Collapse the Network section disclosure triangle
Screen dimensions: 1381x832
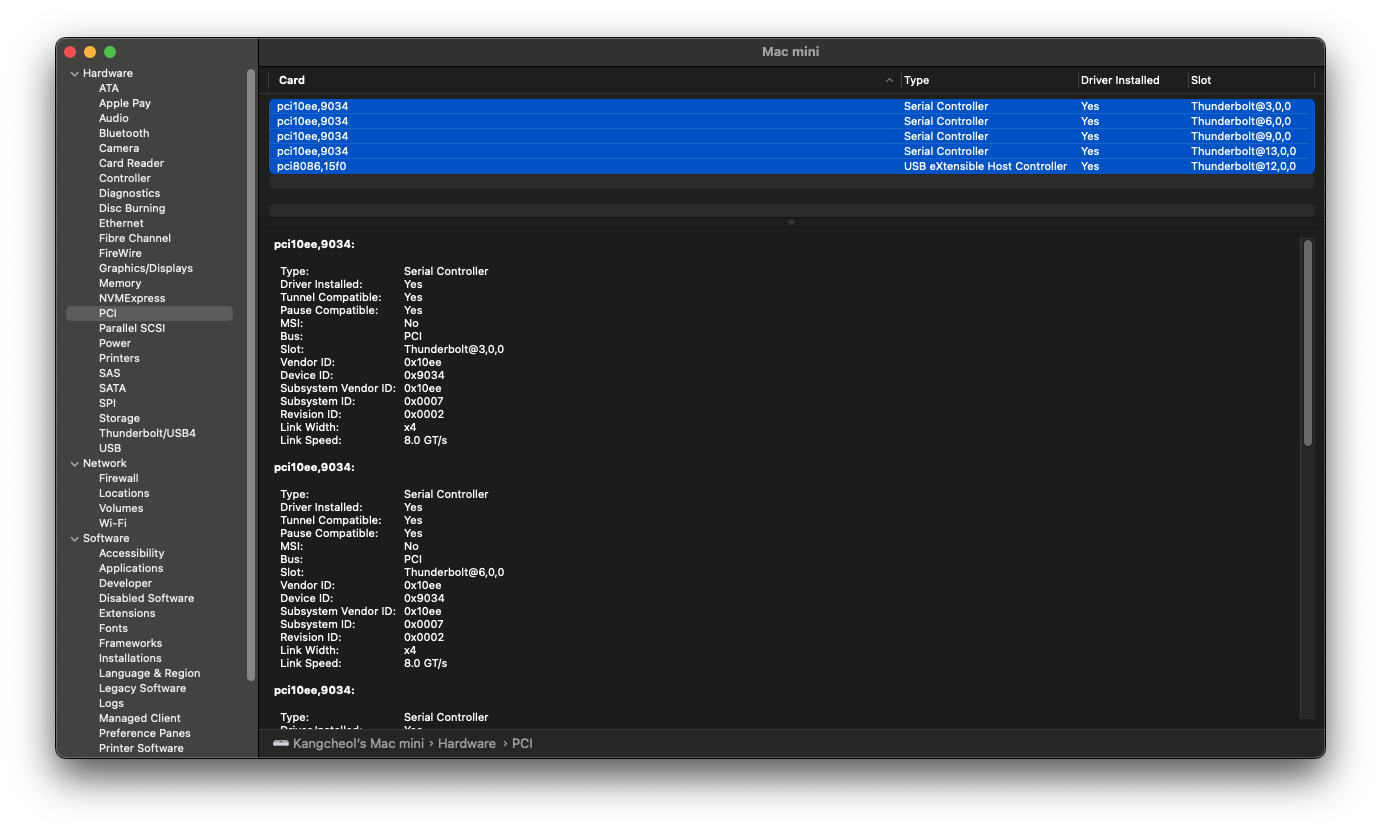click(x=74, y=464)
